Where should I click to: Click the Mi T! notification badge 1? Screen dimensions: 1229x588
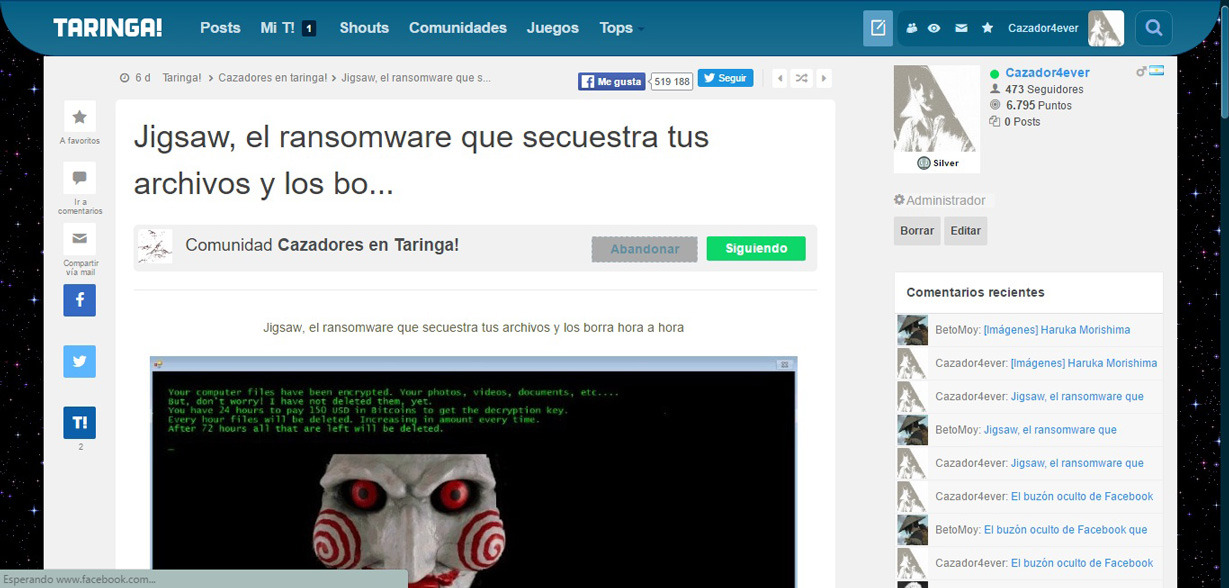point(309,29)
